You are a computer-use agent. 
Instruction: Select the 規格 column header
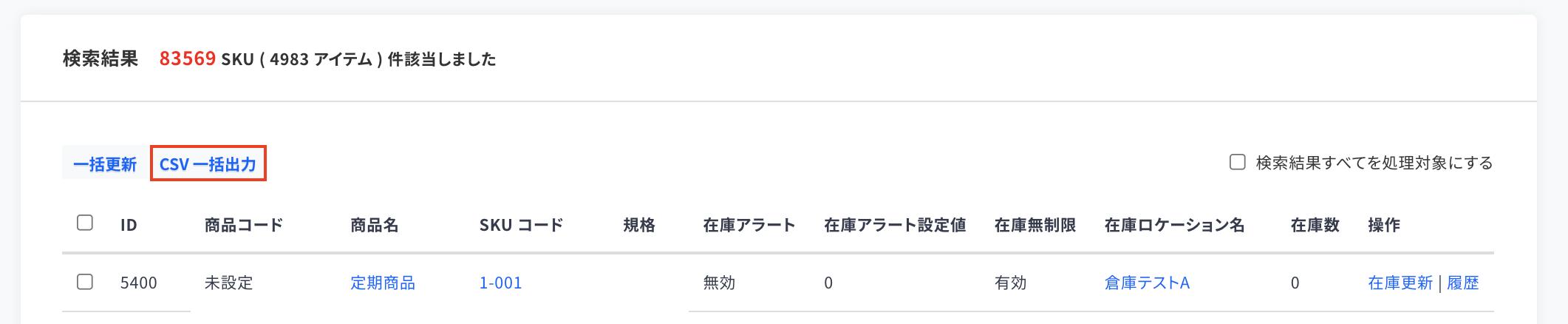pos(639,225)
